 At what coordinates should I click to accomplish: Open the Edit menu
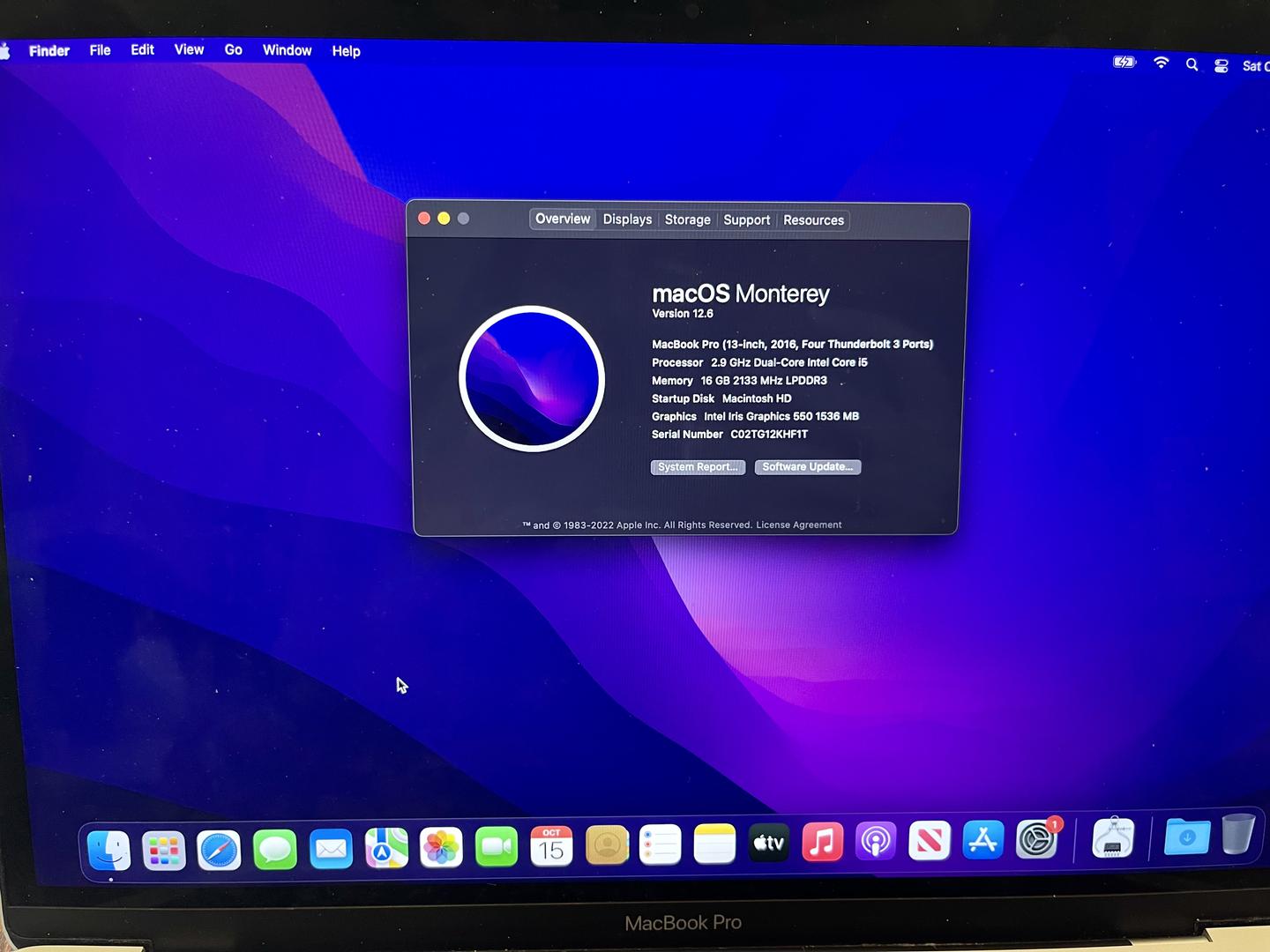[143, 49]
